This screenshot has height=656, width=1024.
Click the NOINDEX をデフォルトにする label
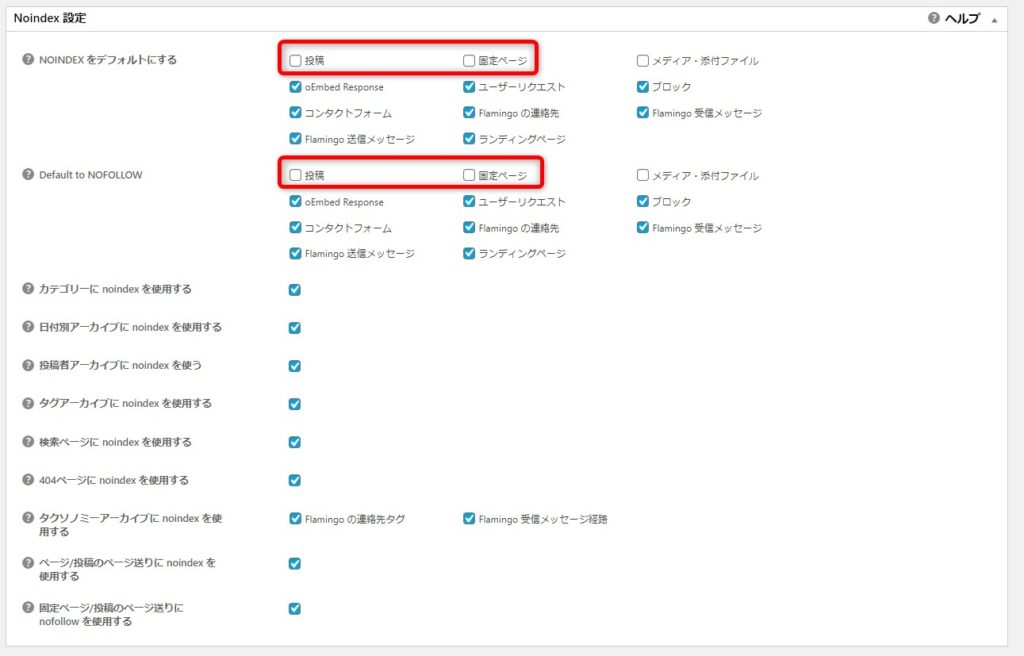(108, 59)
